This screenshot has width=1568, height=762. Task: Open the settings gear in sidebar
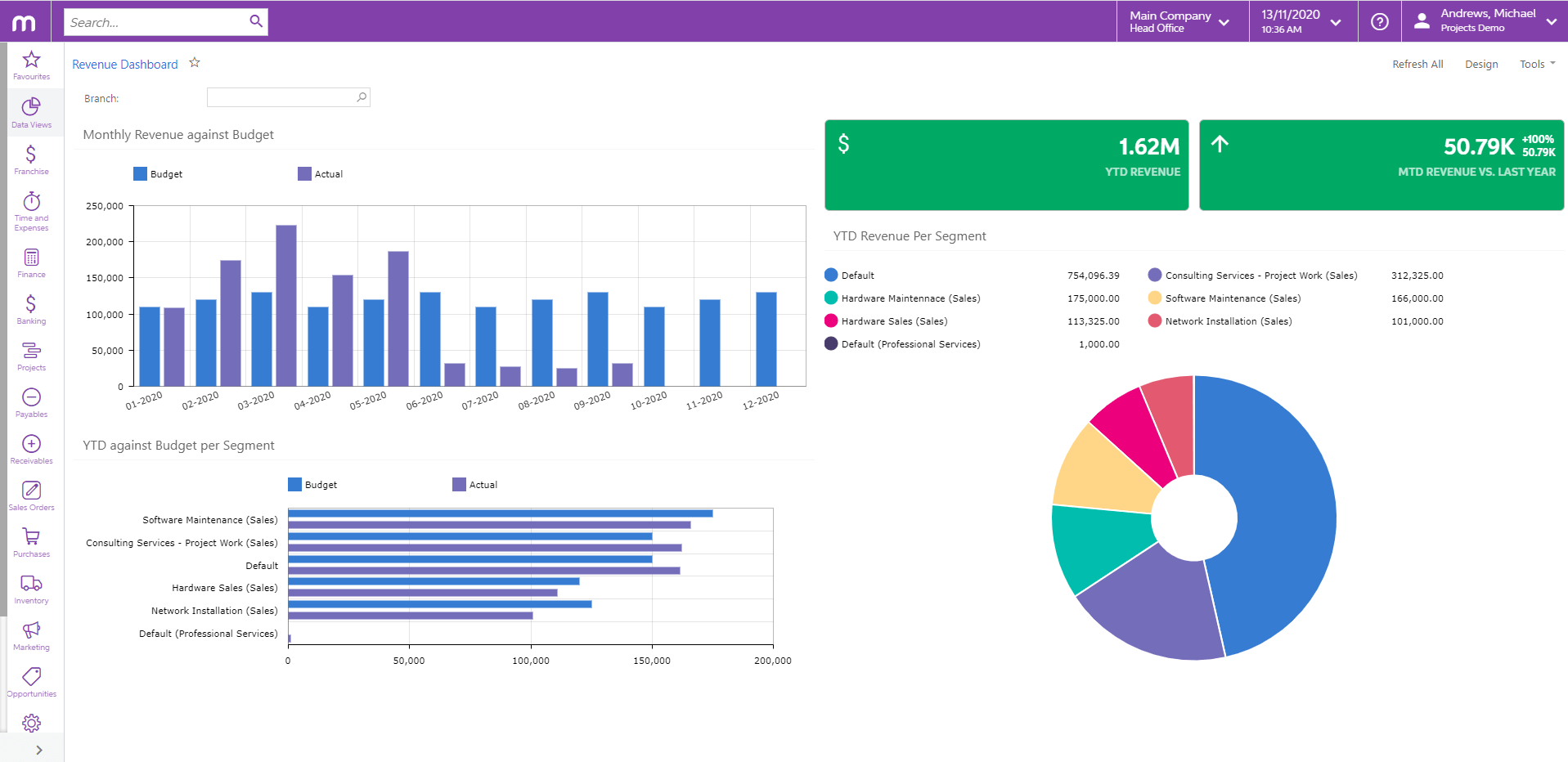coord(31,723)
